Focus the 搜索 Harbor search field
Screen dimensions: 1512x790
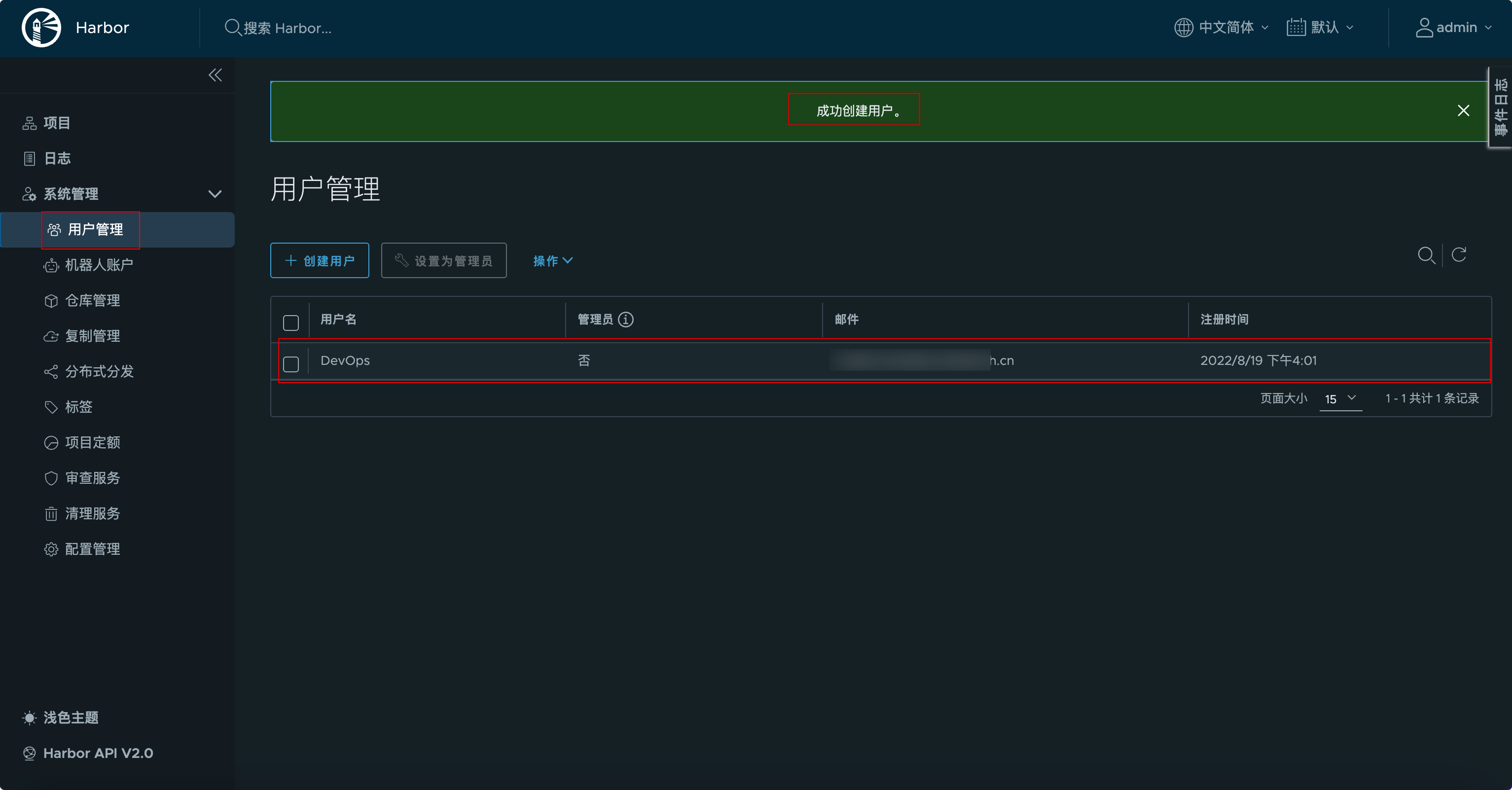pyautogui.click(x=288, y=28)
